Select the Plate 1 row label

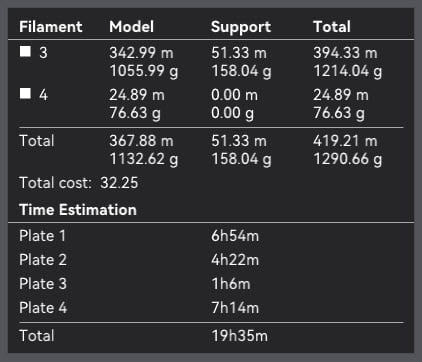42,236
